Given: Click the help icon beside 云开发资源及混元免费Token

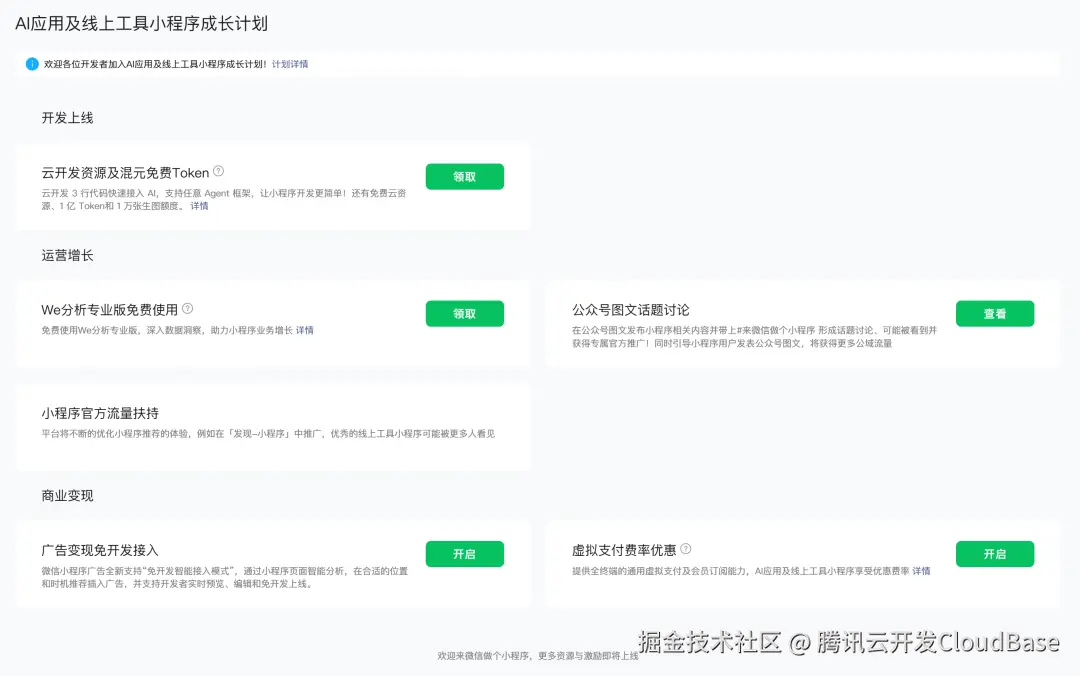Looking at the screenshot, I should pyautogui.click(x=216, y=170).
